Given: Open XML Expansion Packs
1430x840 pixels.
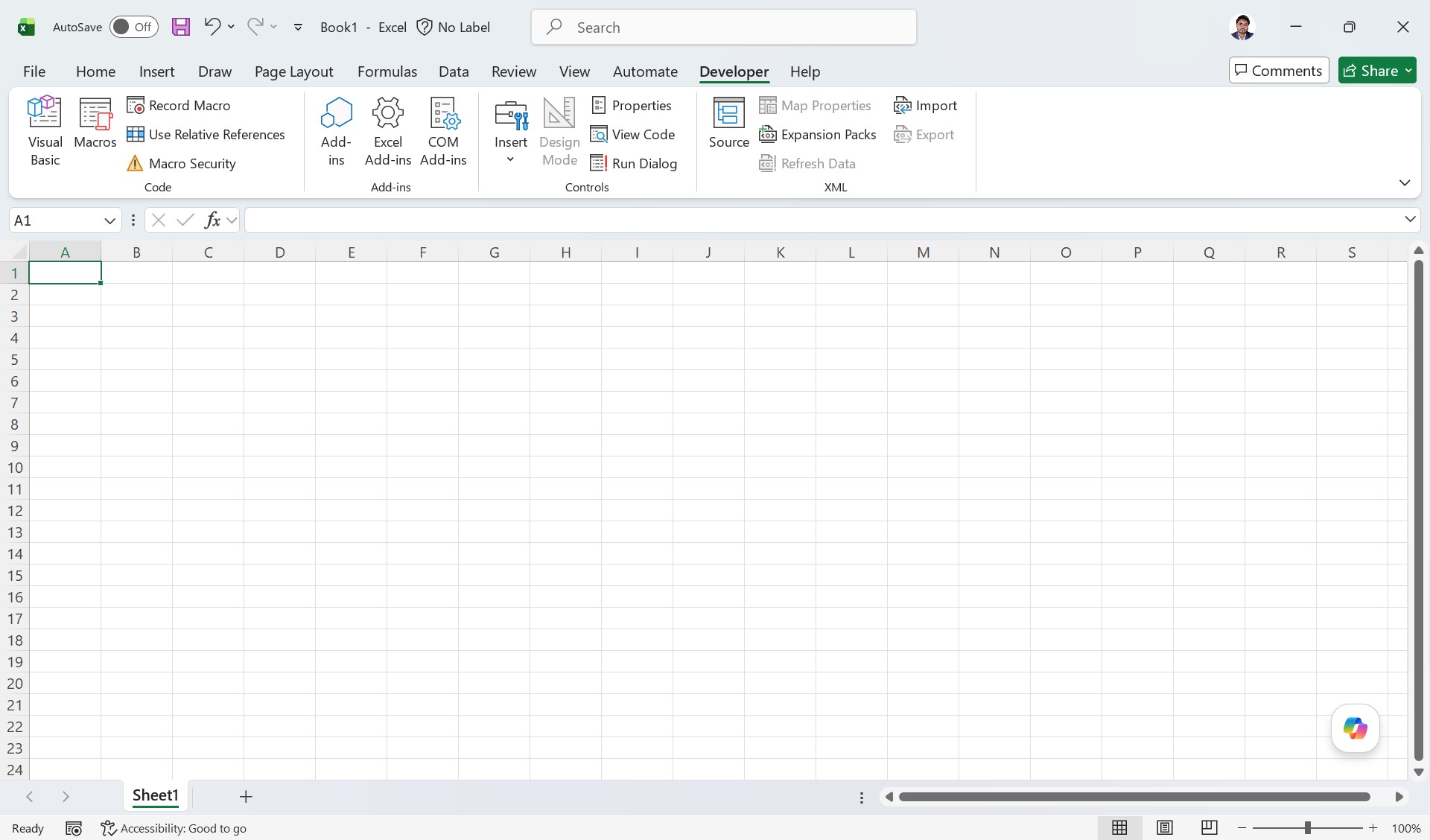Looking at the screenshot, I should click(817, 134).
